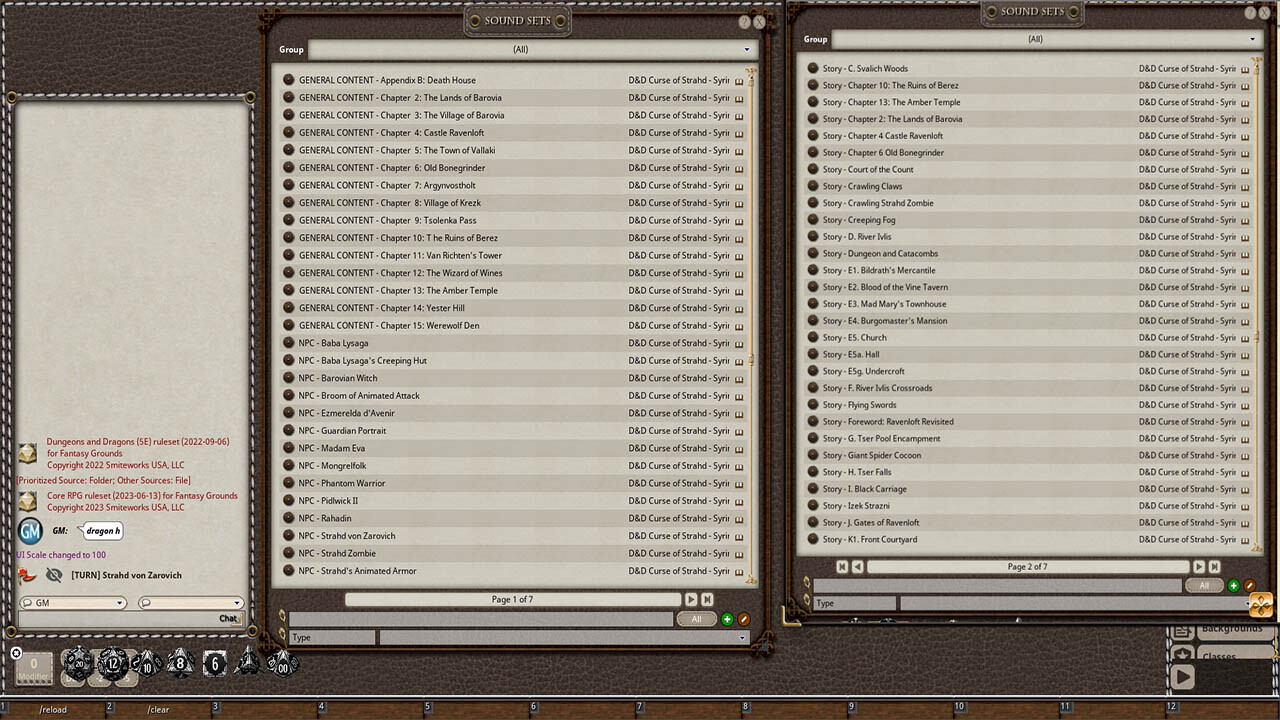The height and width of the screenshot is (720, 1280).
Task: Roll the percentile d00 die
Action: pos(283,668)
